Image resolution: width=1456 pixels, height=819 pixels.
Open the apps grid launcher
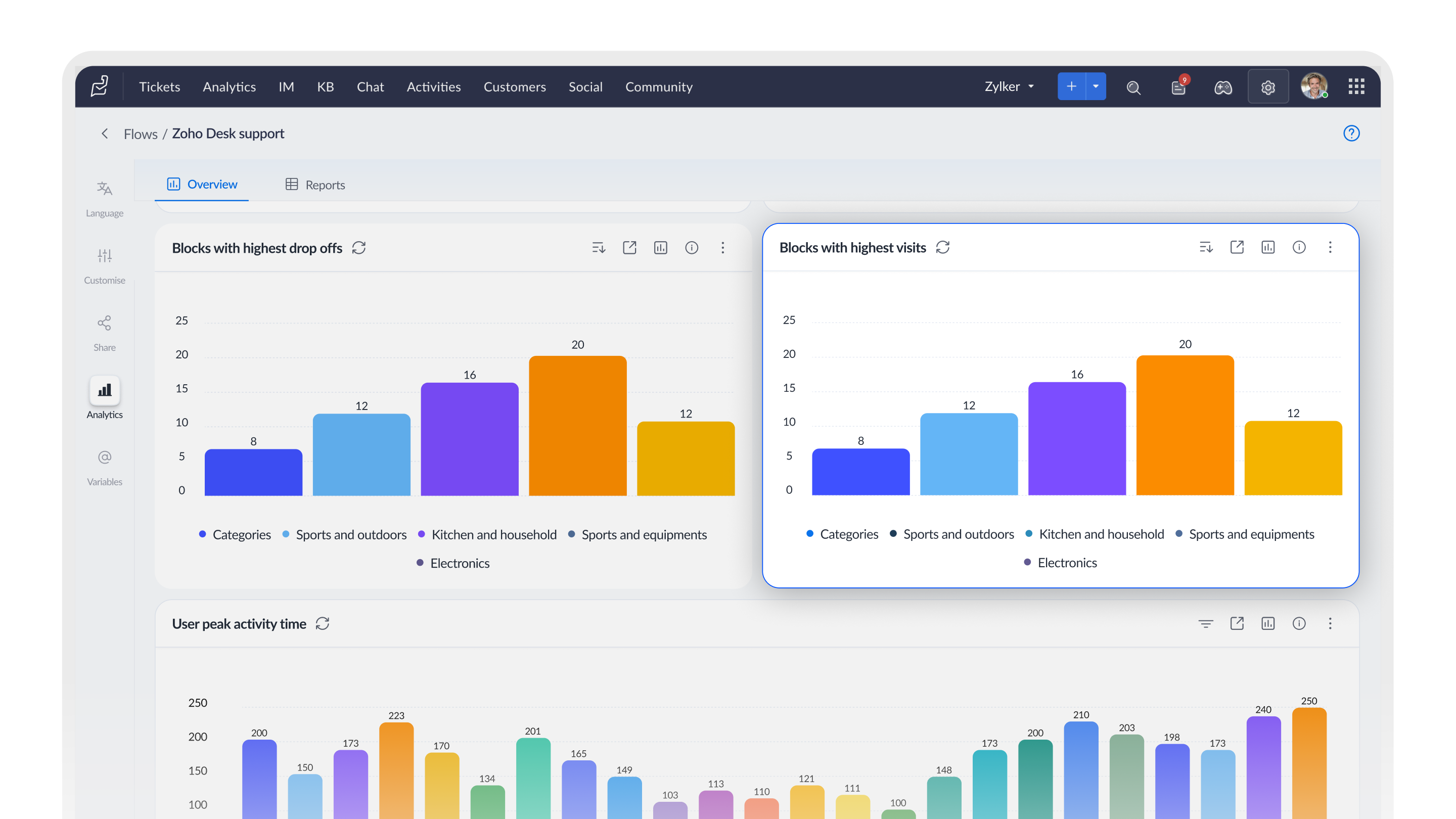click(1356, 86)
